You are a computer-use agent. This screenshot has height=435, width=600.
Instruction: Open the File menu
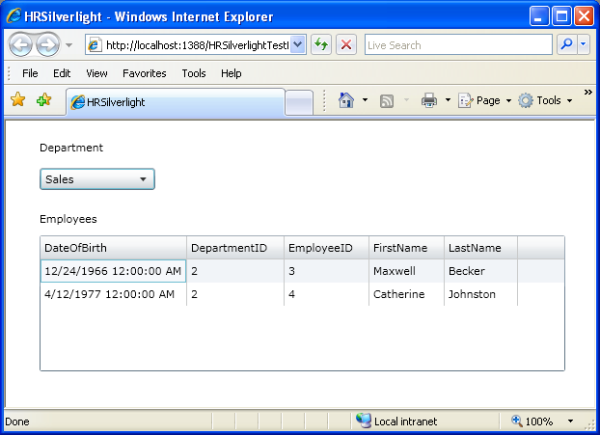30,73
